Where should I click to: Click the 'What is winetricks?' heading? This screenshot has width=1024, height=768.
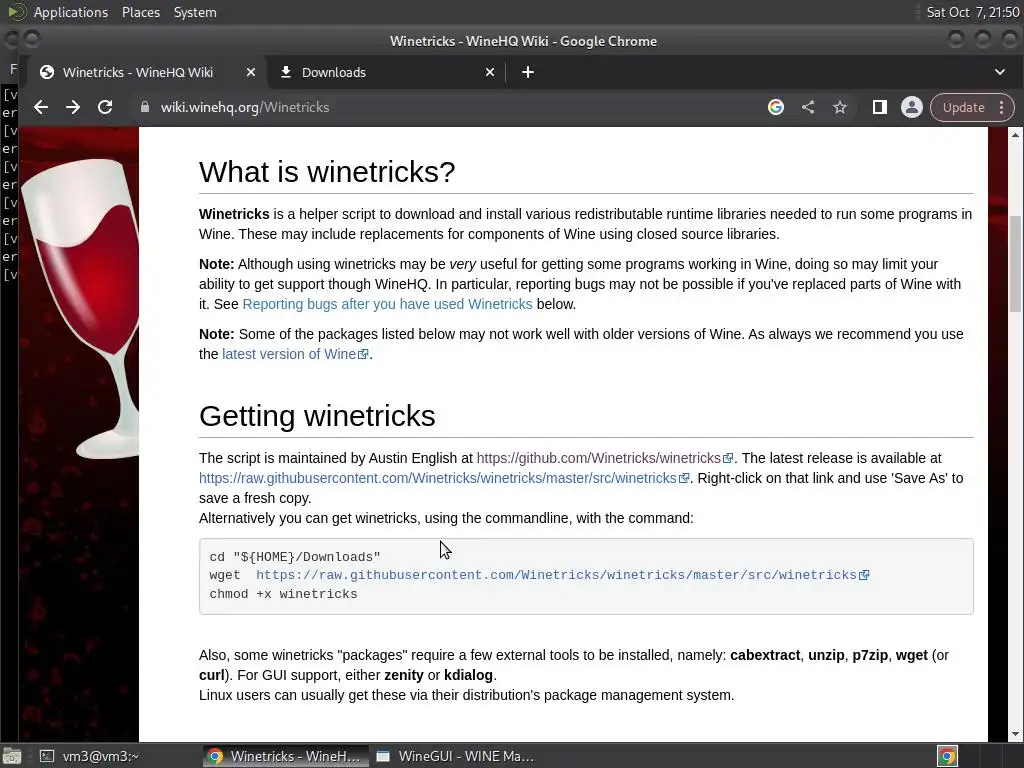(327, 172)
